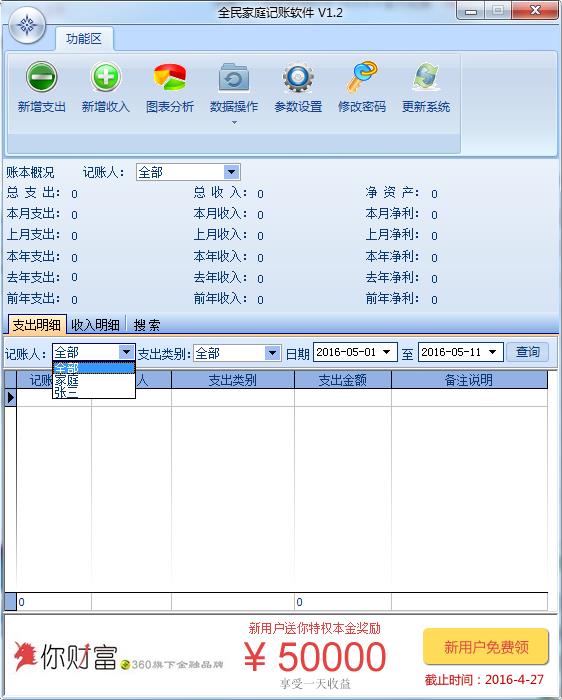
Task: Open the round application menu orb
Action: (x=27, y=25)
